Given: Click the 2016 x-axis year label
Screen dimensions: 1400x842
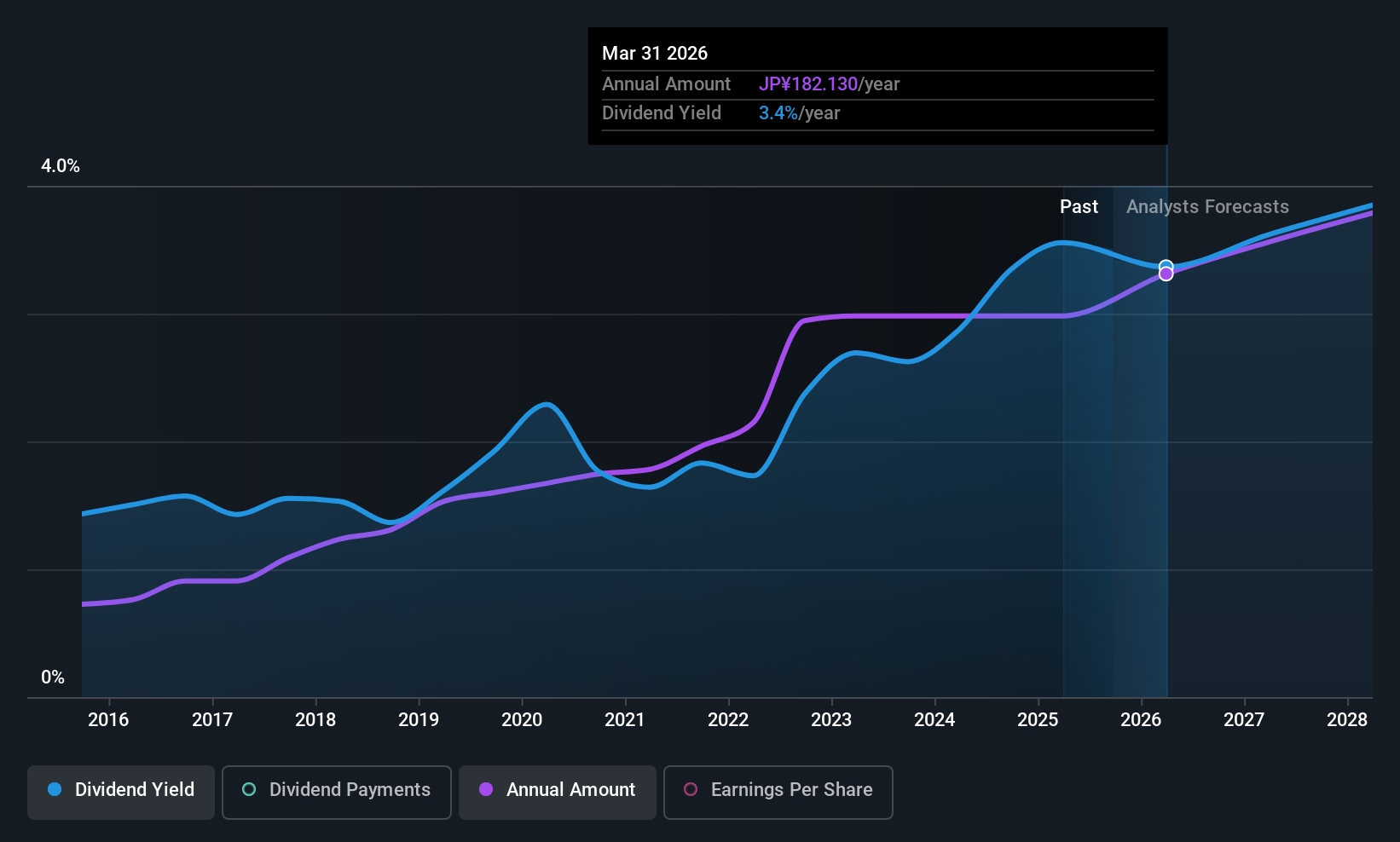Looking at the screenshot, I should click(108, 720).
